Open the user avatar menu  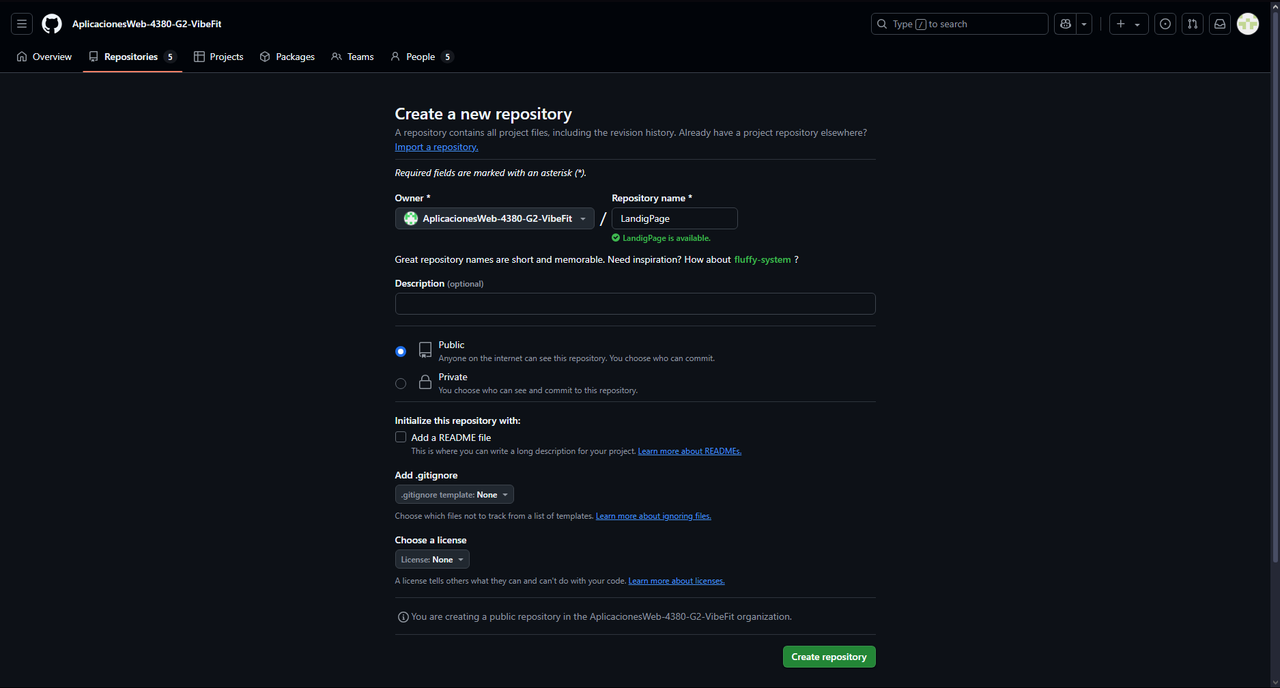[1248, 24]
